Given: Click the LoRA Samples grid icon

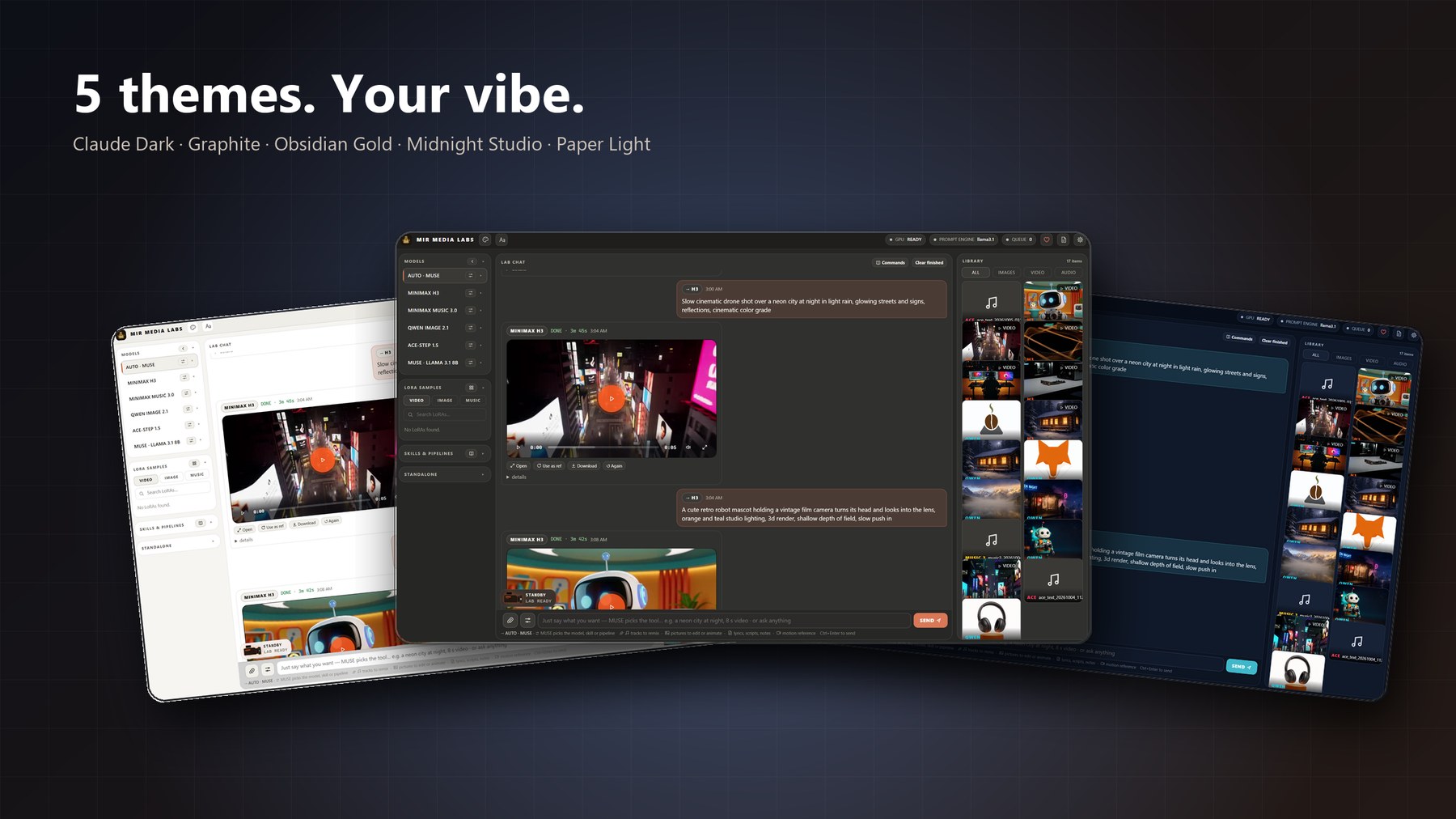Looking at the screenshot, I should [471, 388].
